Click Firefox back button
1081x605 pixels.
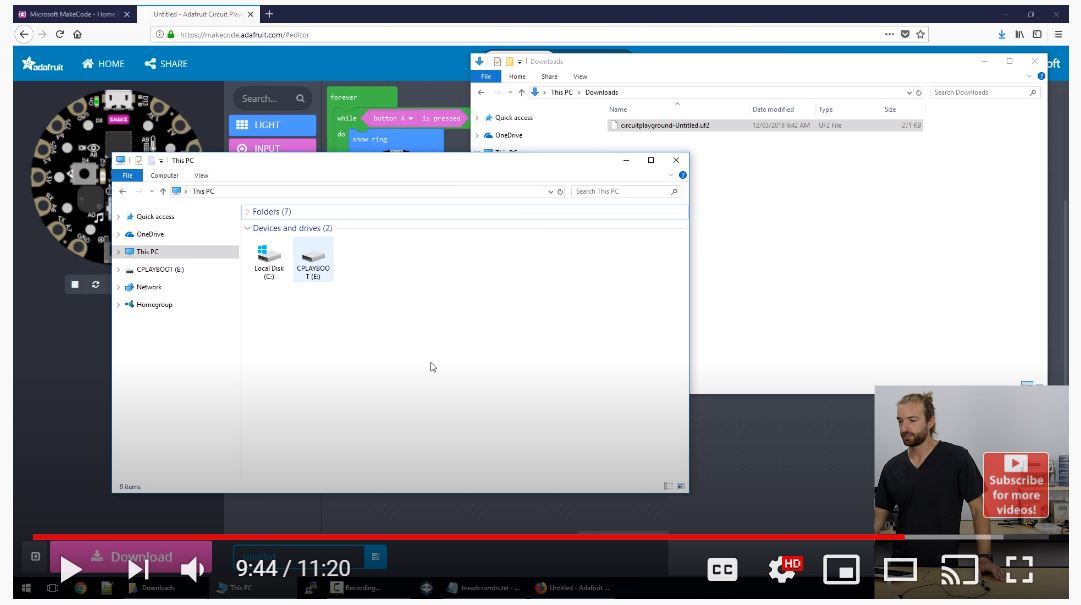(x=24, y=34)
